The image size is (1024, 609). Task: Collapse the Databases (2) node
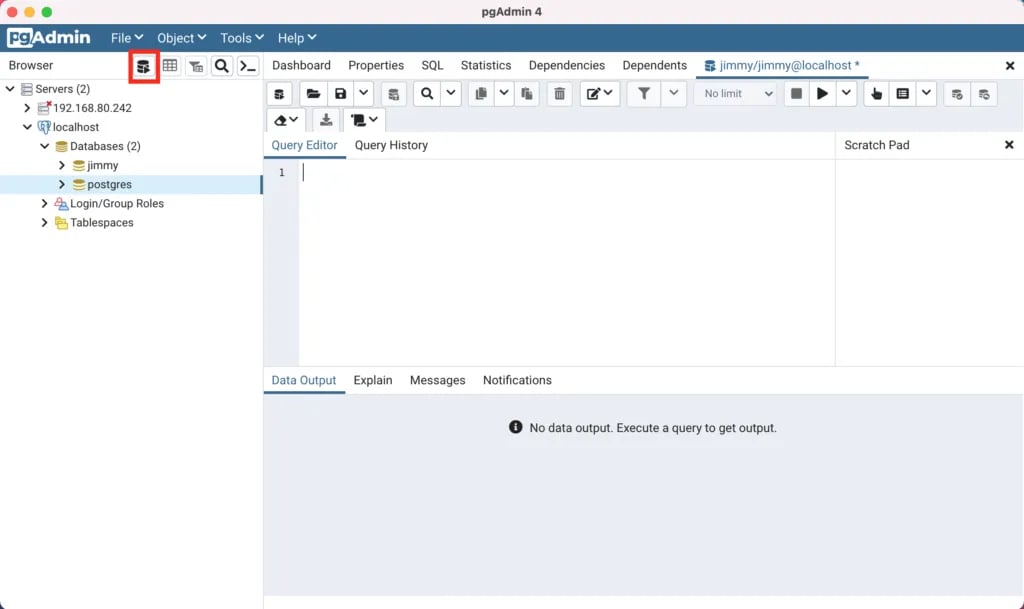point(44,146)
